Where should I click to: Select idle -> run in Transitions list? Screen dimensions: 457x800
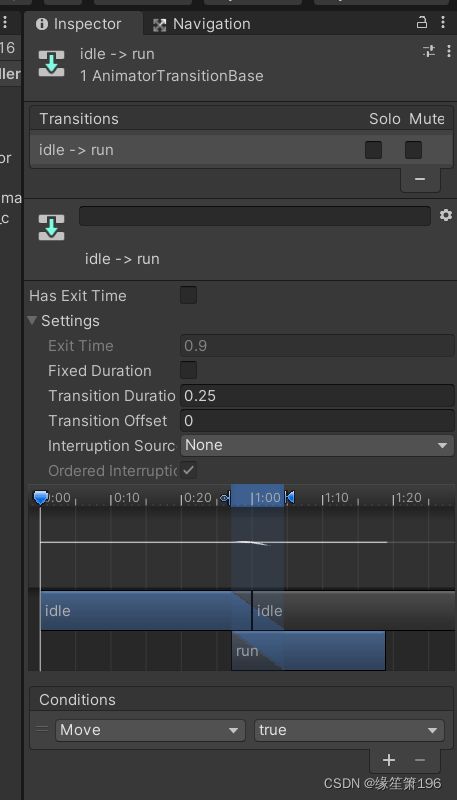point(241,150)
